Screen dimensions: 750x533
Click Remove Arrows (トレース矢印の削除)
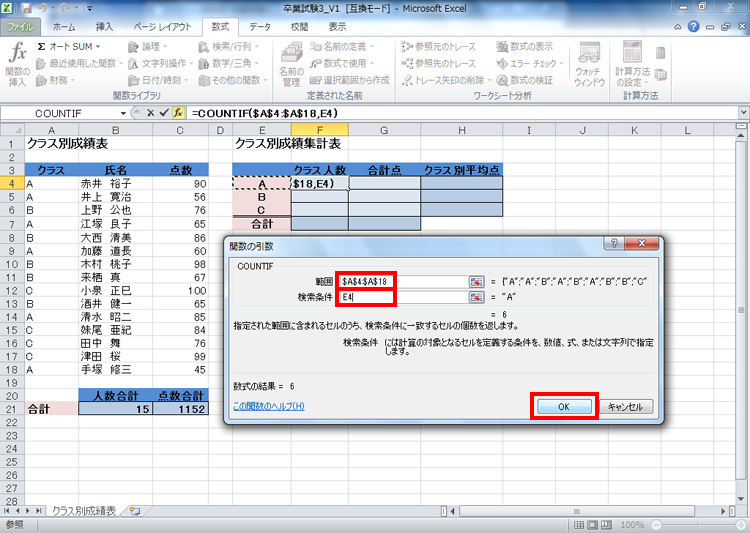point(447,80)
